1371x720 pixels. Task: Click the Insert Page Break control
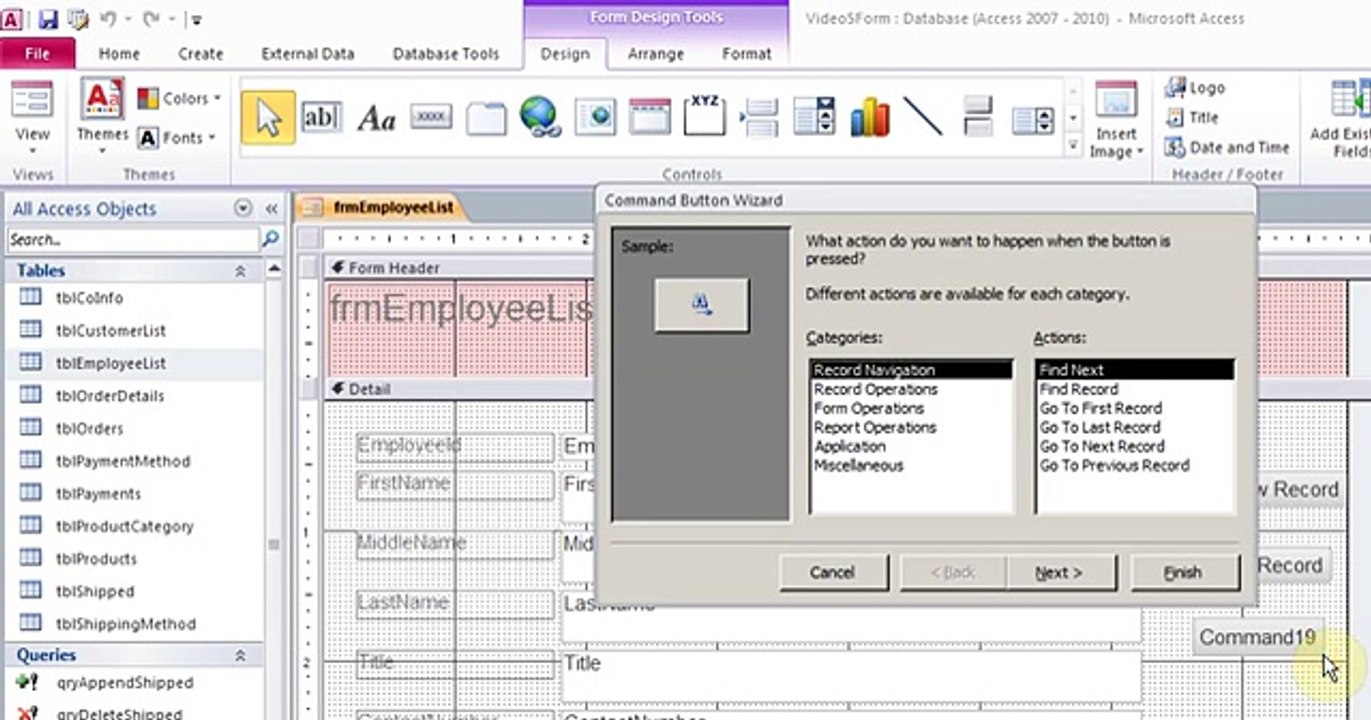click(760, 117)
